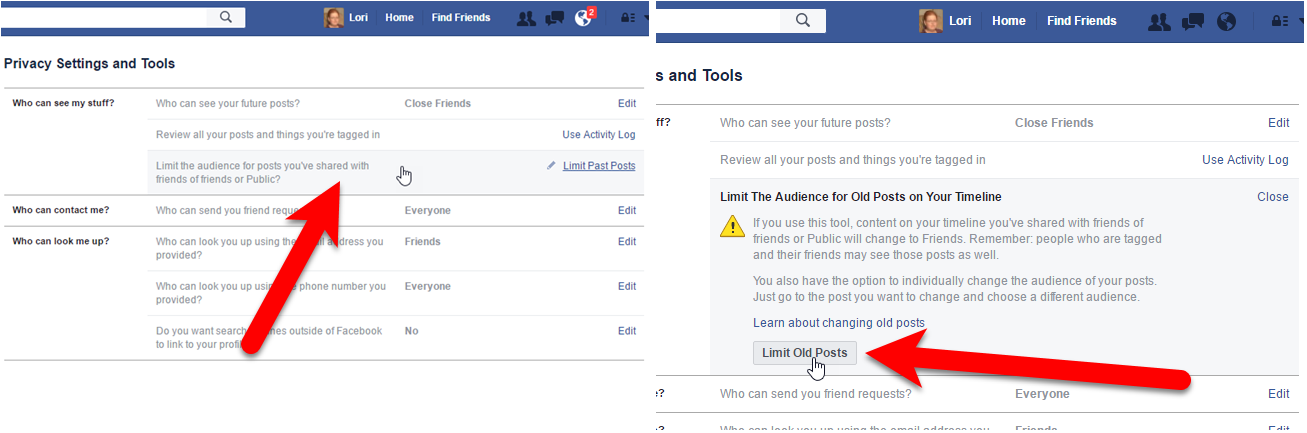Close the Limit Audience for Old Posts section
This screenshot has height=433, width=1307.
coord(1273,197)
